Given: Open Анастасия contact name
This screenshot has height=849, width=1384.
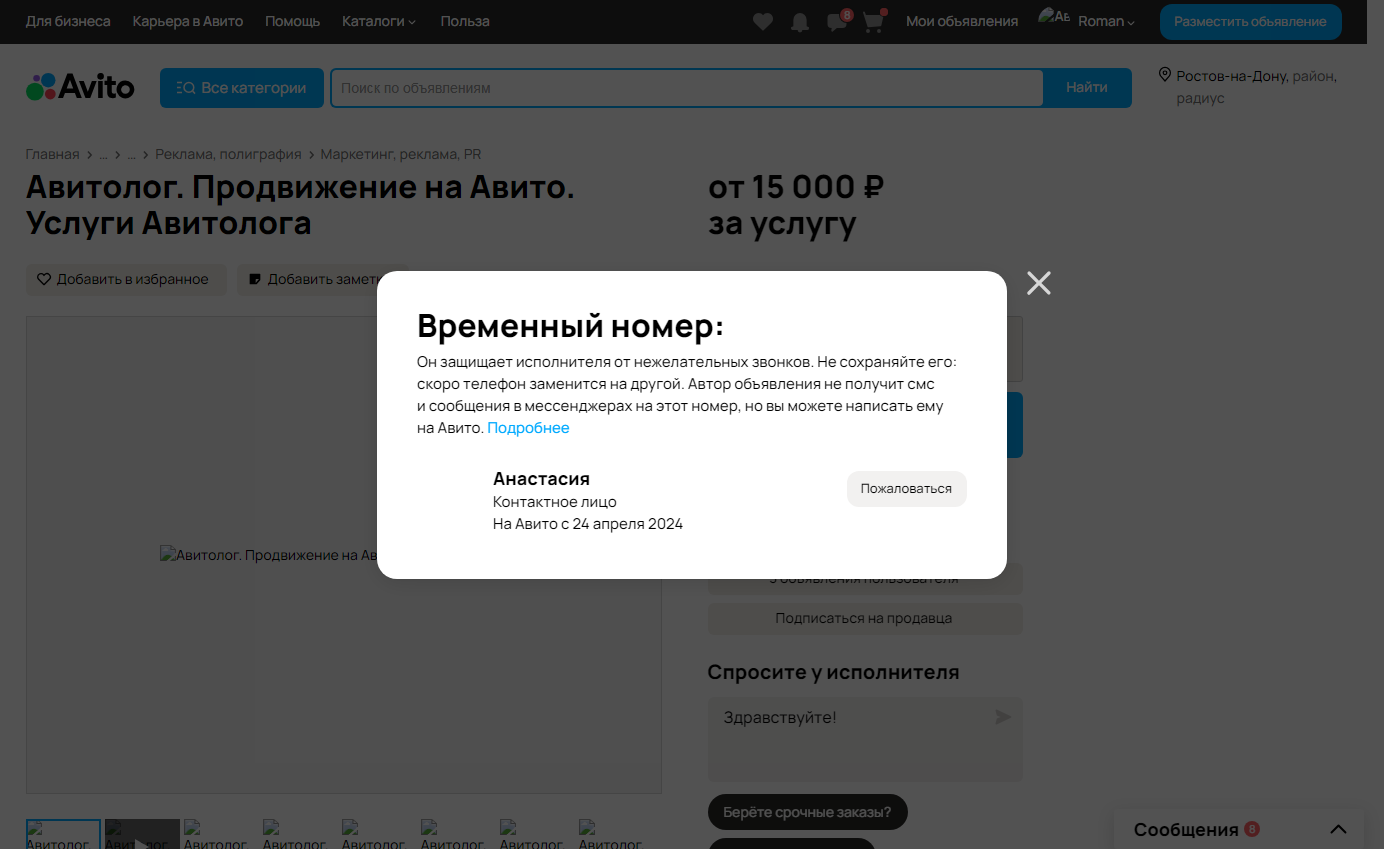Looking at the screenshot, I should pyautogui.click(x=541, y=478).
